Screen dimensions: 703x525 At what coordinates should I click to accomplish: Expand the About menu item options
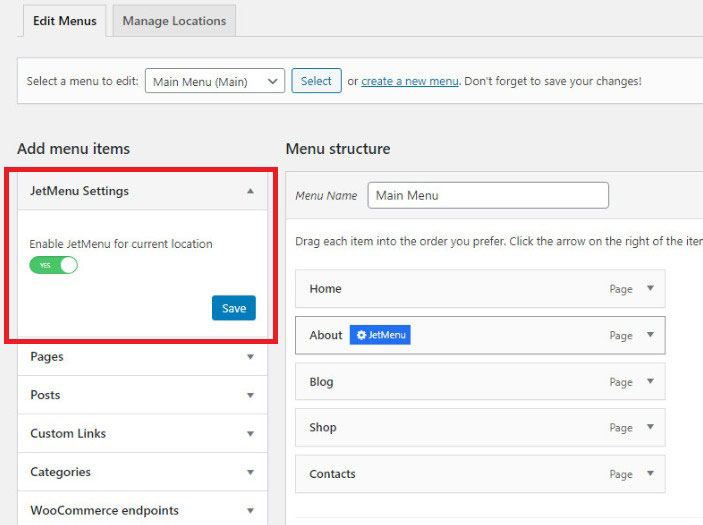point(650,335)
